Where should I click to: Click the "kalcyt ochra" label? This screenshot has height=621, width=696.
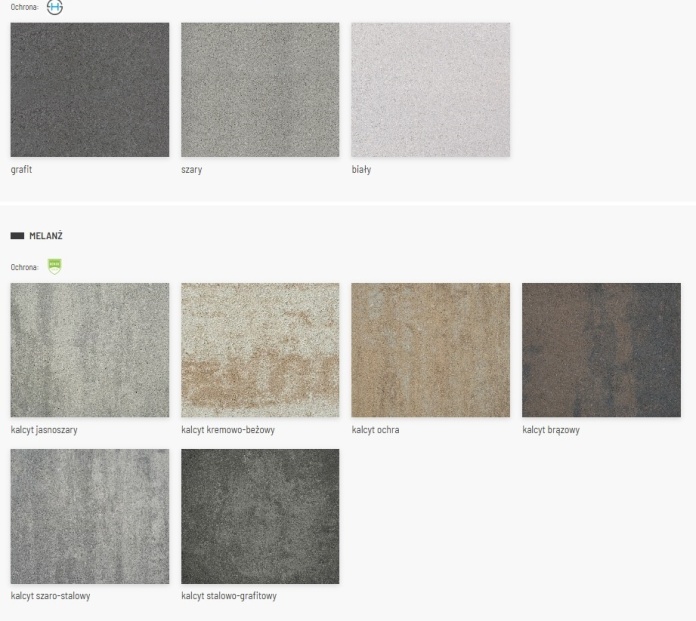point(375,430)
